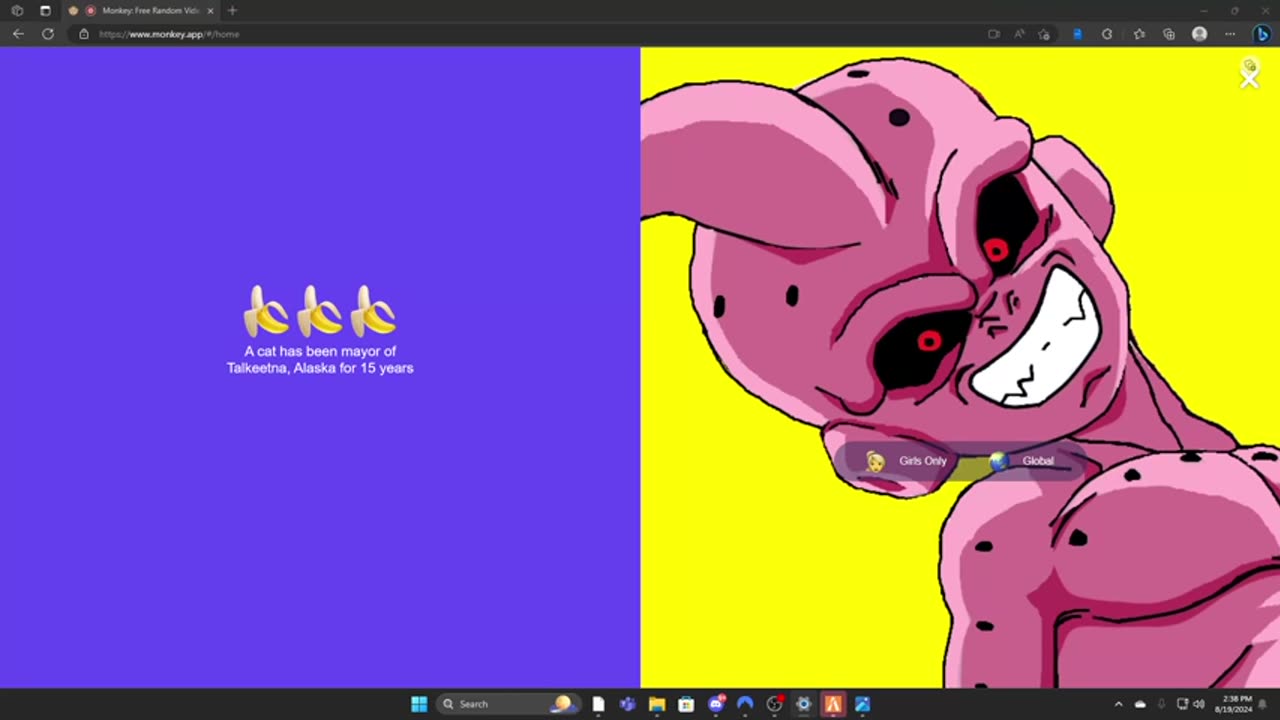This screenshot has height=720, width=1280.
Task: Open File Explorer from the taskbar
Action: tap(657, 704)
